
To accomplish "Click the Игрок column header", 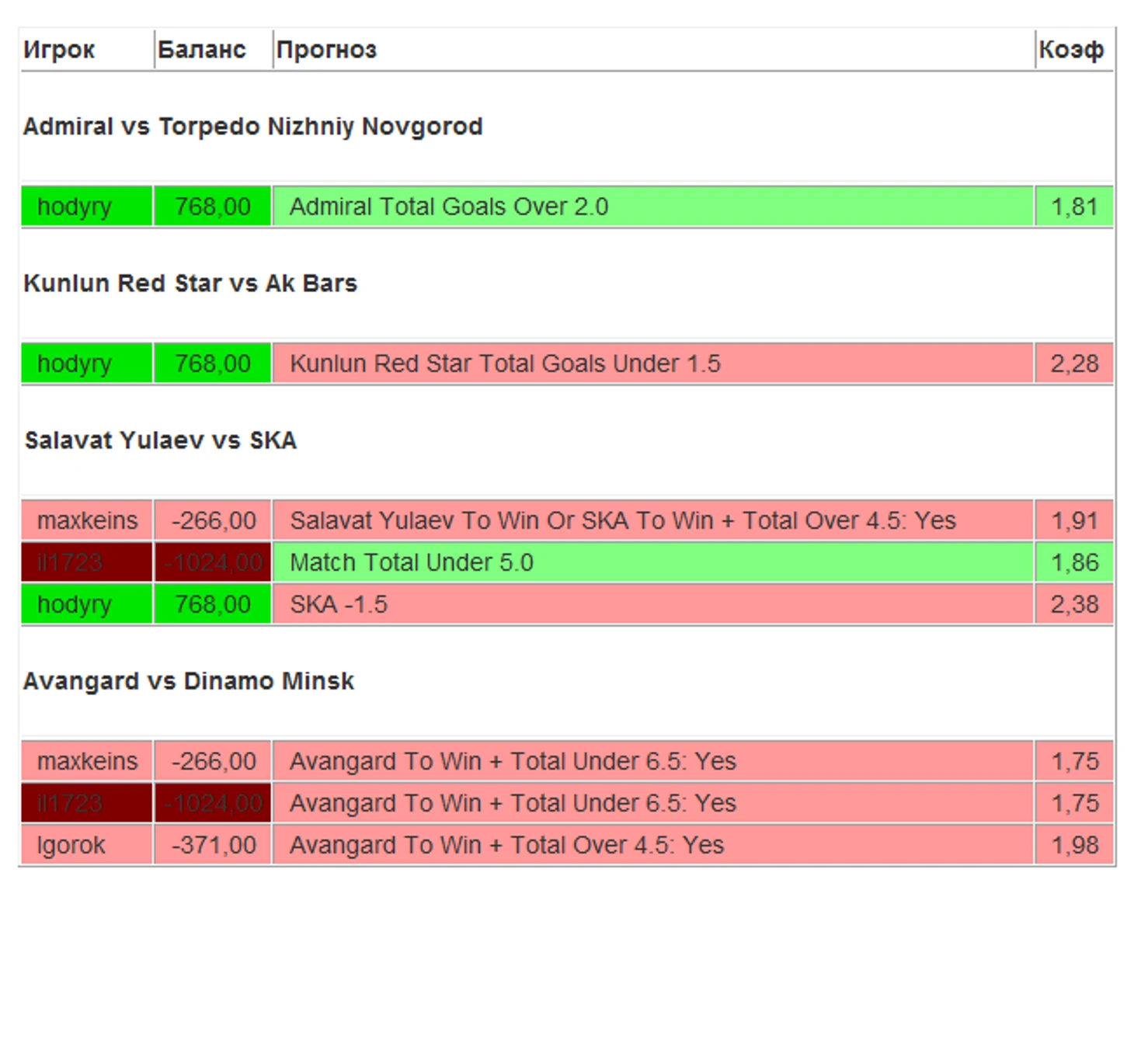I will (x=87, y=50).
